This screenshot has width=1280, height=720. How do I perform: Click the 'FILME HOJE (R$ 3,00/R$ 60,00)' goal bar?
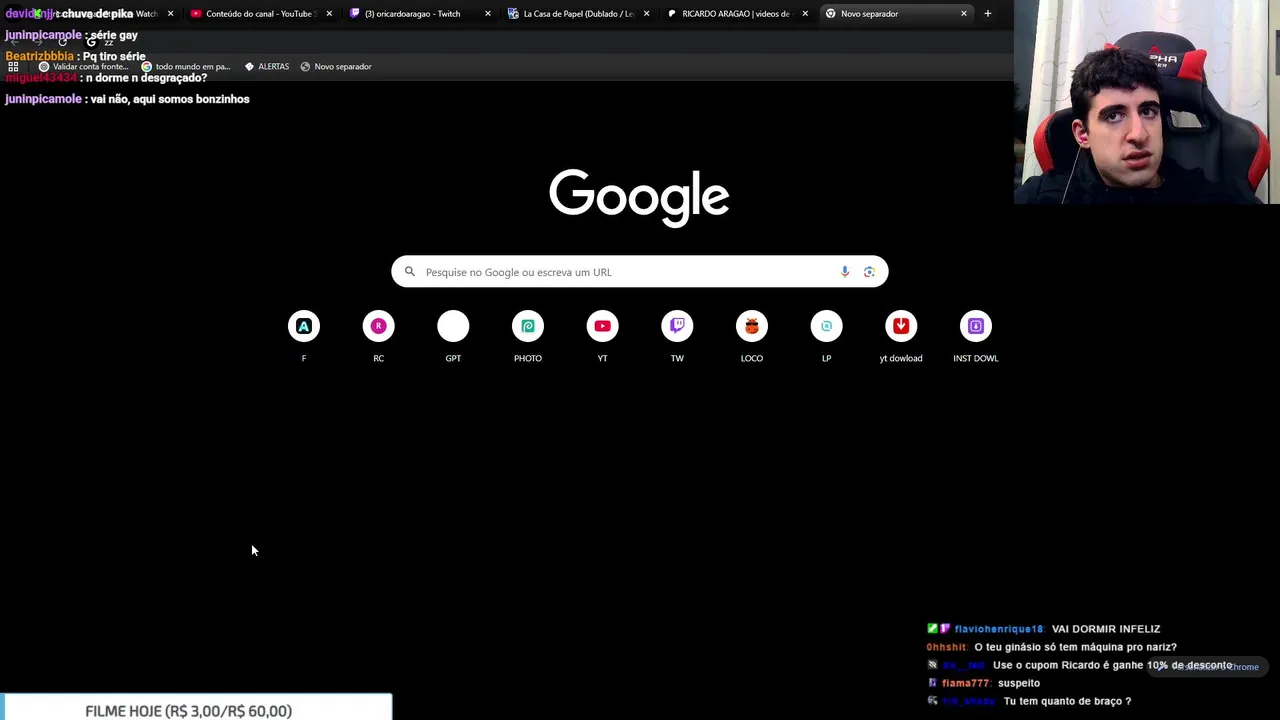(x=196, y=708)
